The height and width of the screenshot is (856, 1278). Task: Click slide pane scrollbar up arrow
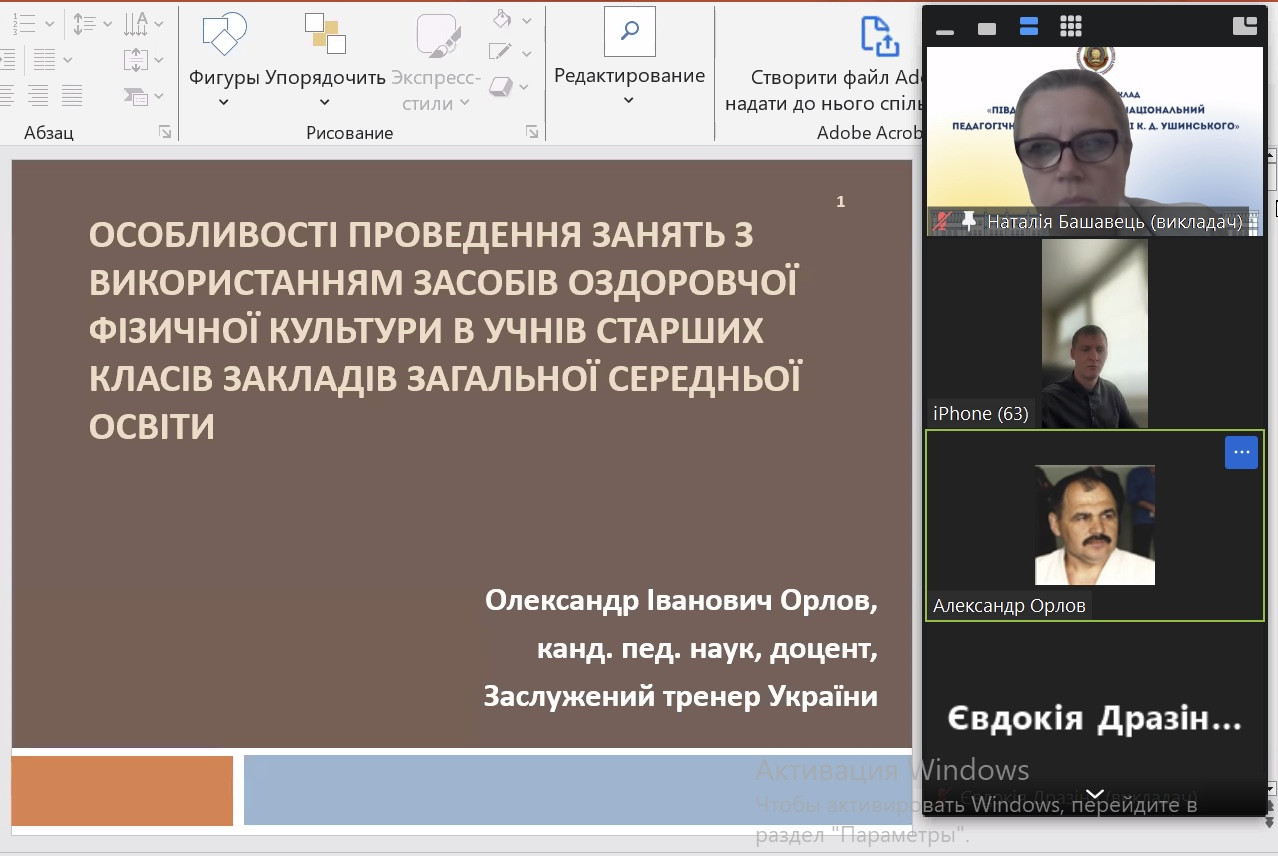(x=1272, y=156)
